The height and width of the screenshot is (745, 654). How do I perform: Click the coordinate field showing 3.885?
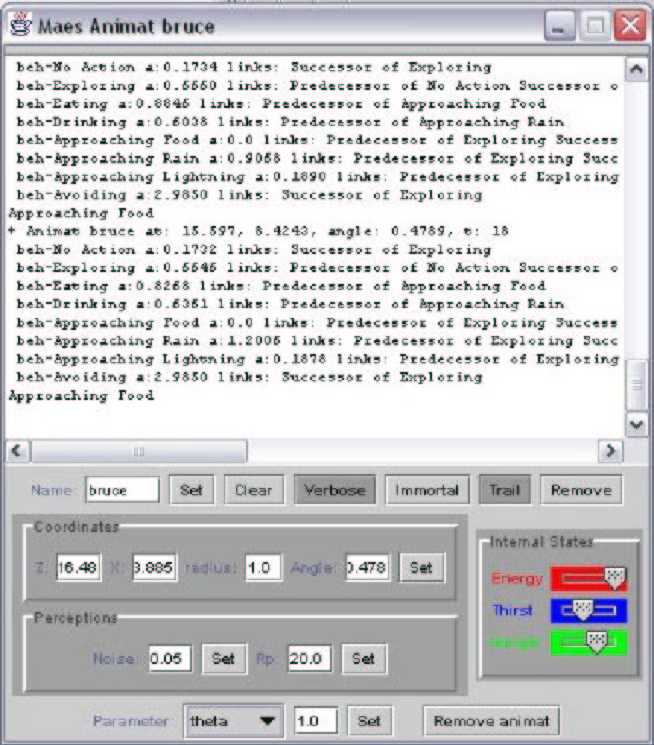click(154, 567)
